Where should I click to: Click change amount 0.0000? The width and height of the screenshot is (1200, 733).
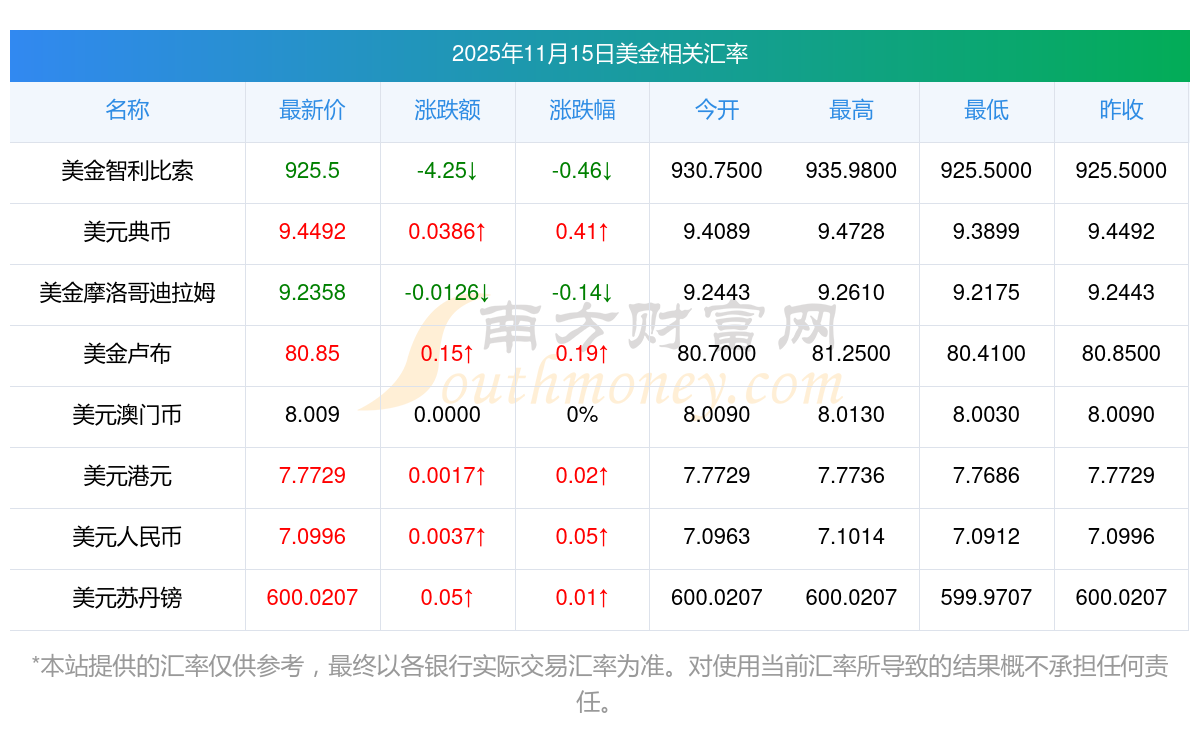tap(447, 415)
